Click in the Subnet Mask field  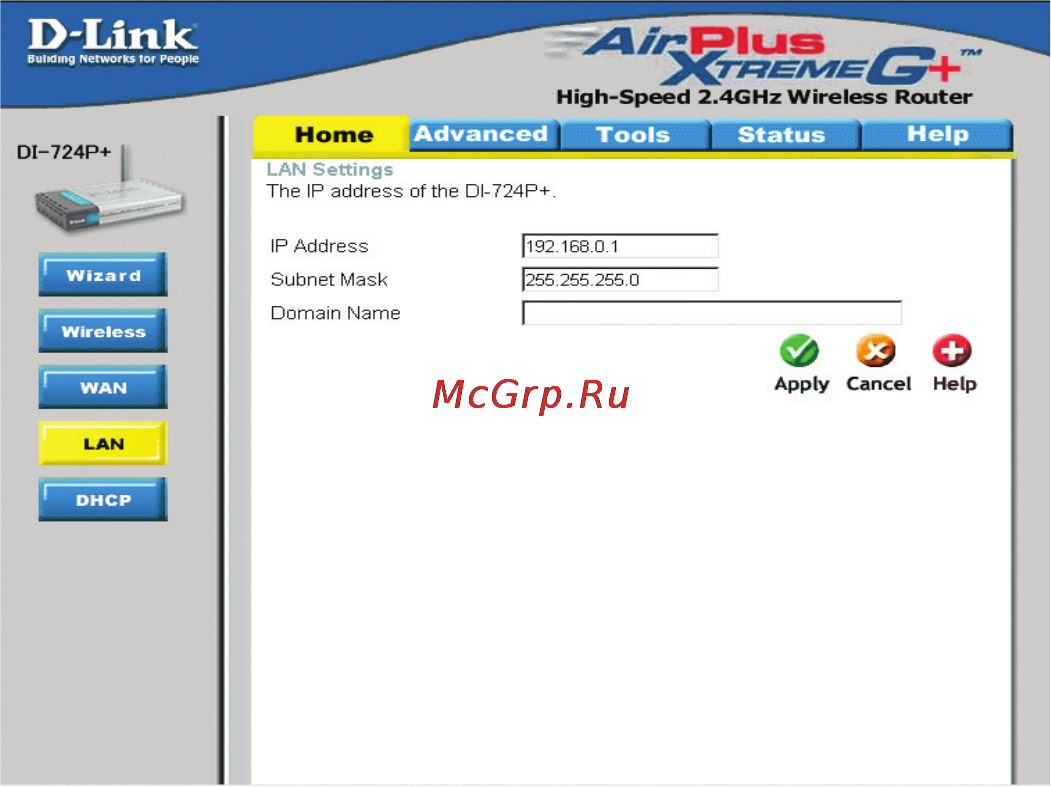point(620,280)
